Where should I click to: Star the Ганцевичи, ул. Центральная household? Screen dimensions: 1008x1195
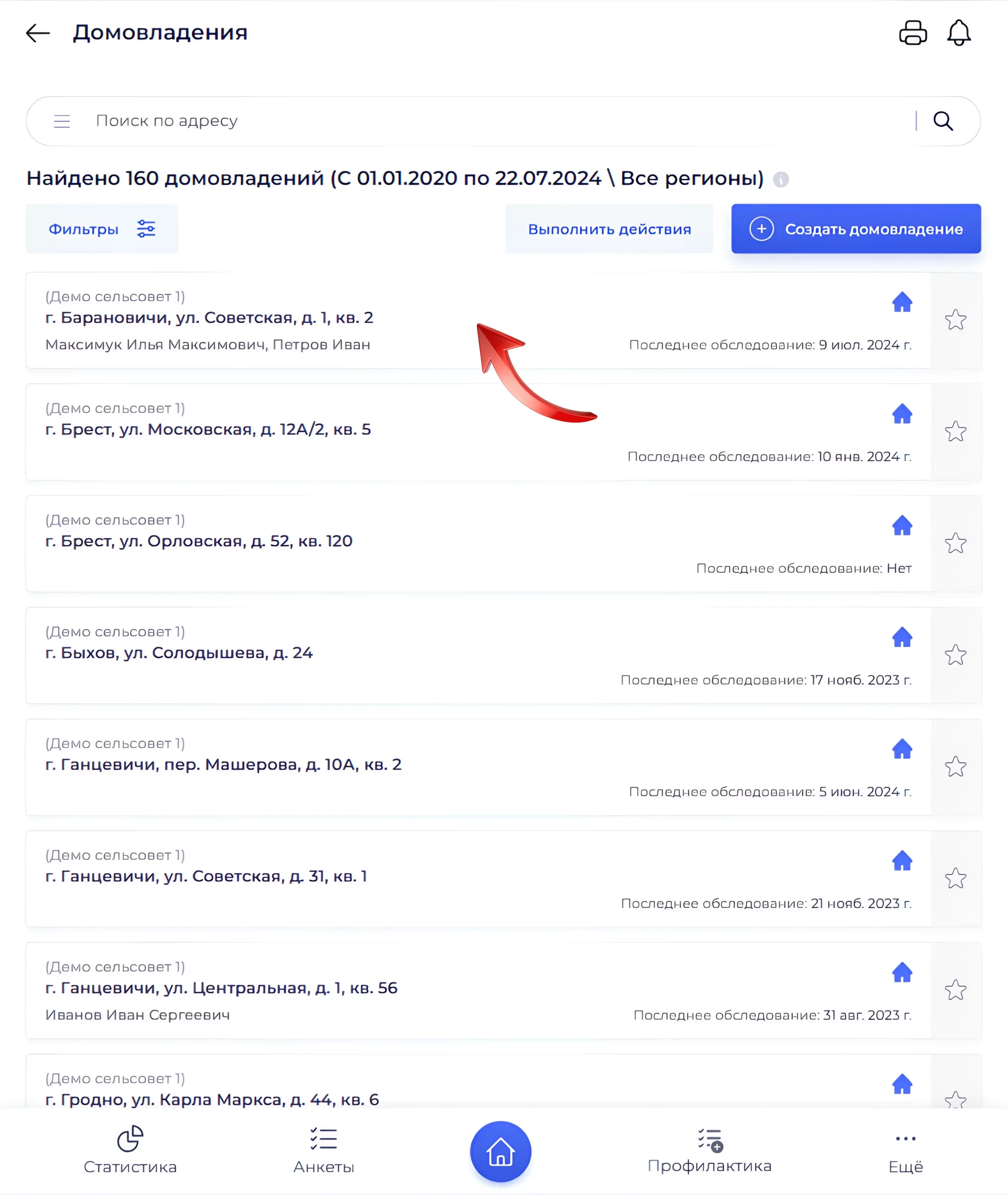955,990
